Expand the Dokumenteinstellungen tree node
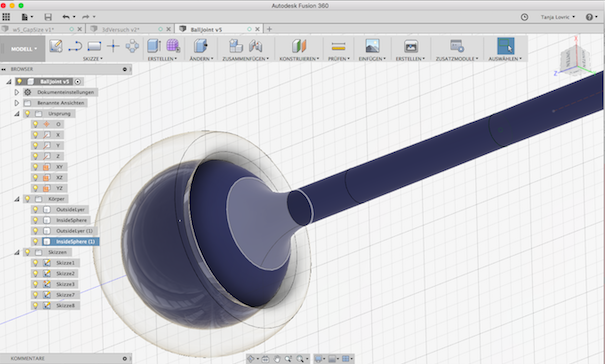Viewport: 605px width, 364px height. click(17, 92)
